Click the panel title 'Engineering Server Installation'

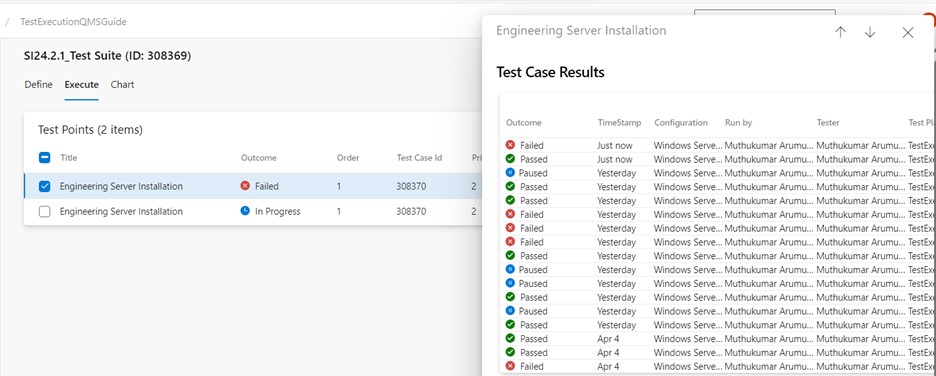coord(581,30)
